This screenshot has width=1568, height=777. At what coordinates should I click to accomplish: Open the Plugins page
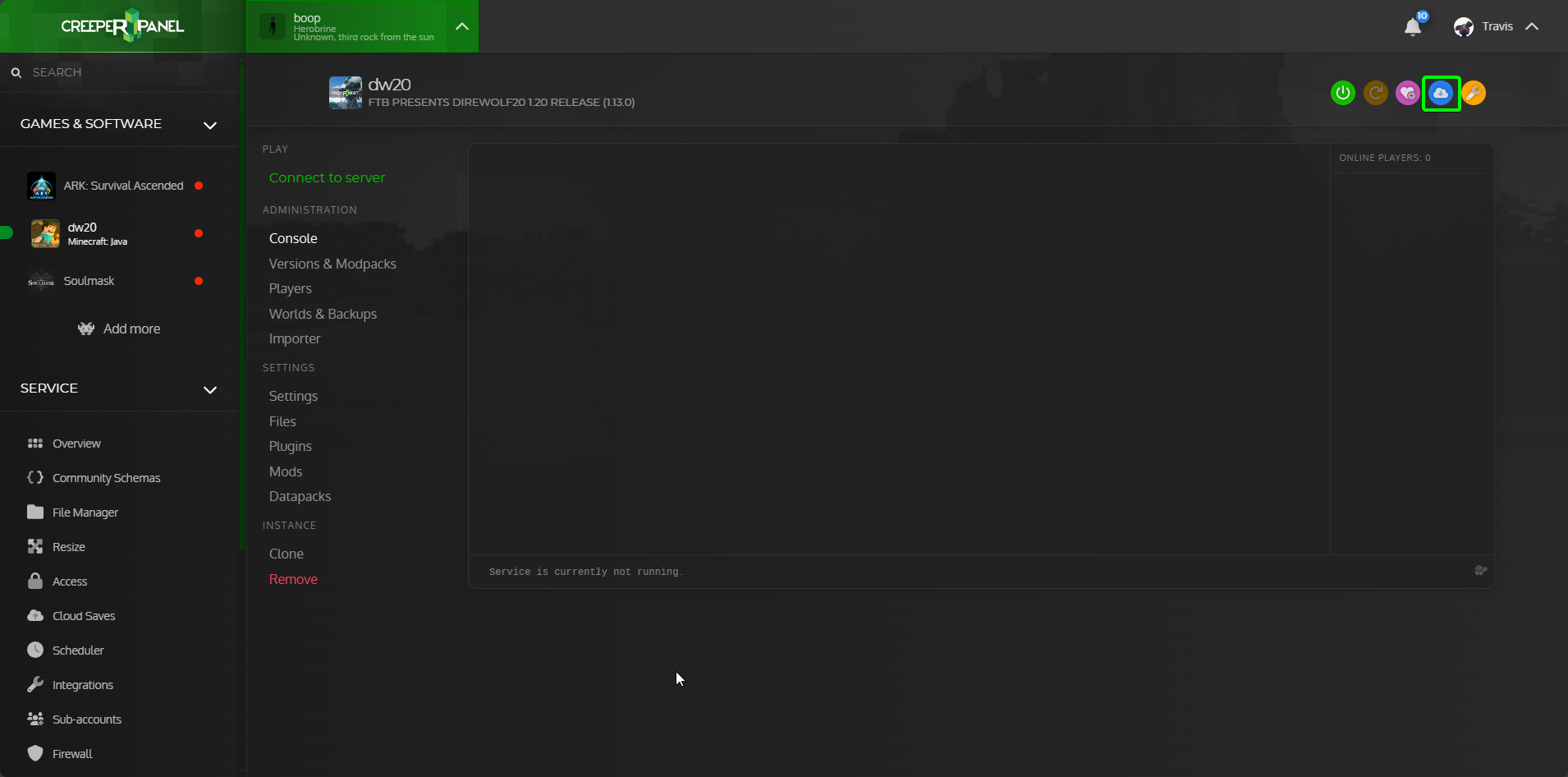click(x=291, y=447)
